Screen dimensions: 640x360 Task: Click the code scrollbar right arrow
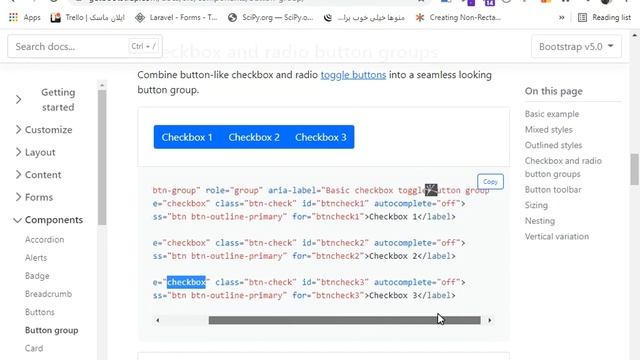tap(489, 320)
